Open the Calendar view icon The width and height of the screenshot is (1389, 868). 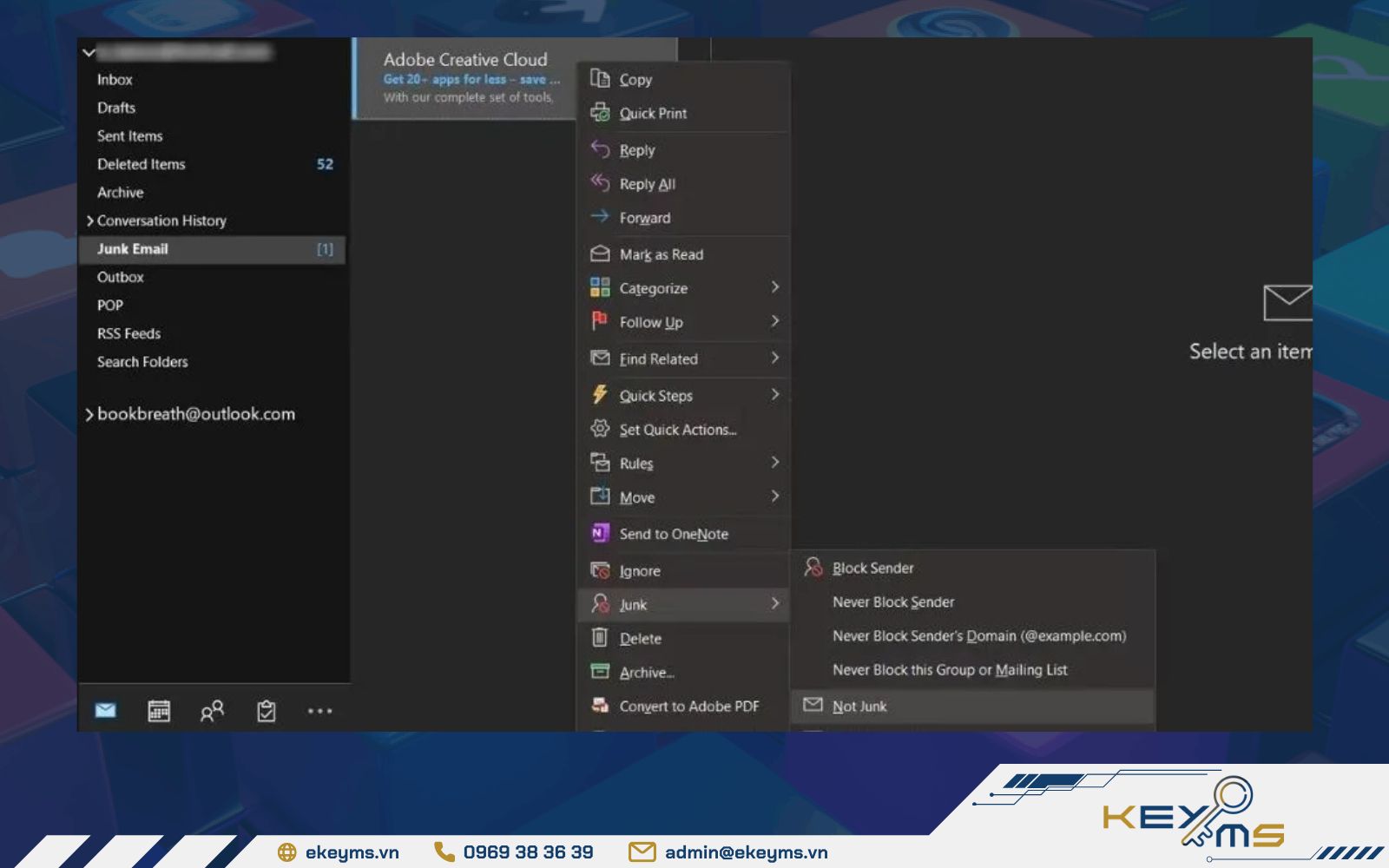(159, 711)
